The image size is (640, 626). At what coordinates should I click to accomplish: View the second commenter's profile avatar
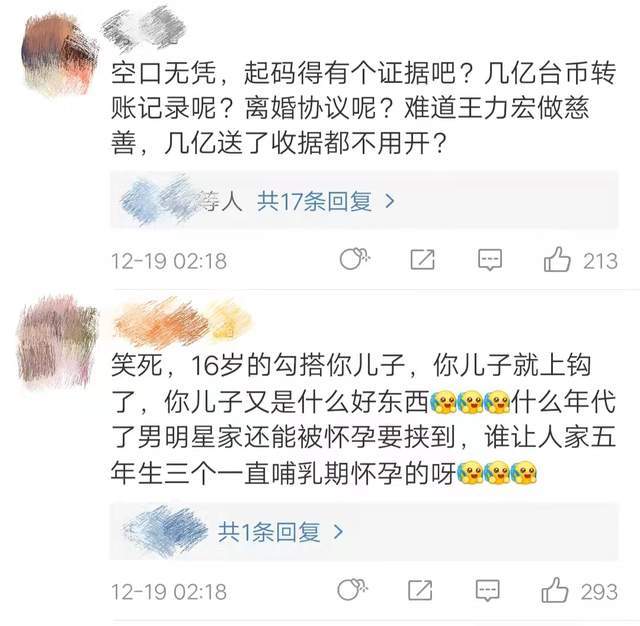click(x=56, y=343)
